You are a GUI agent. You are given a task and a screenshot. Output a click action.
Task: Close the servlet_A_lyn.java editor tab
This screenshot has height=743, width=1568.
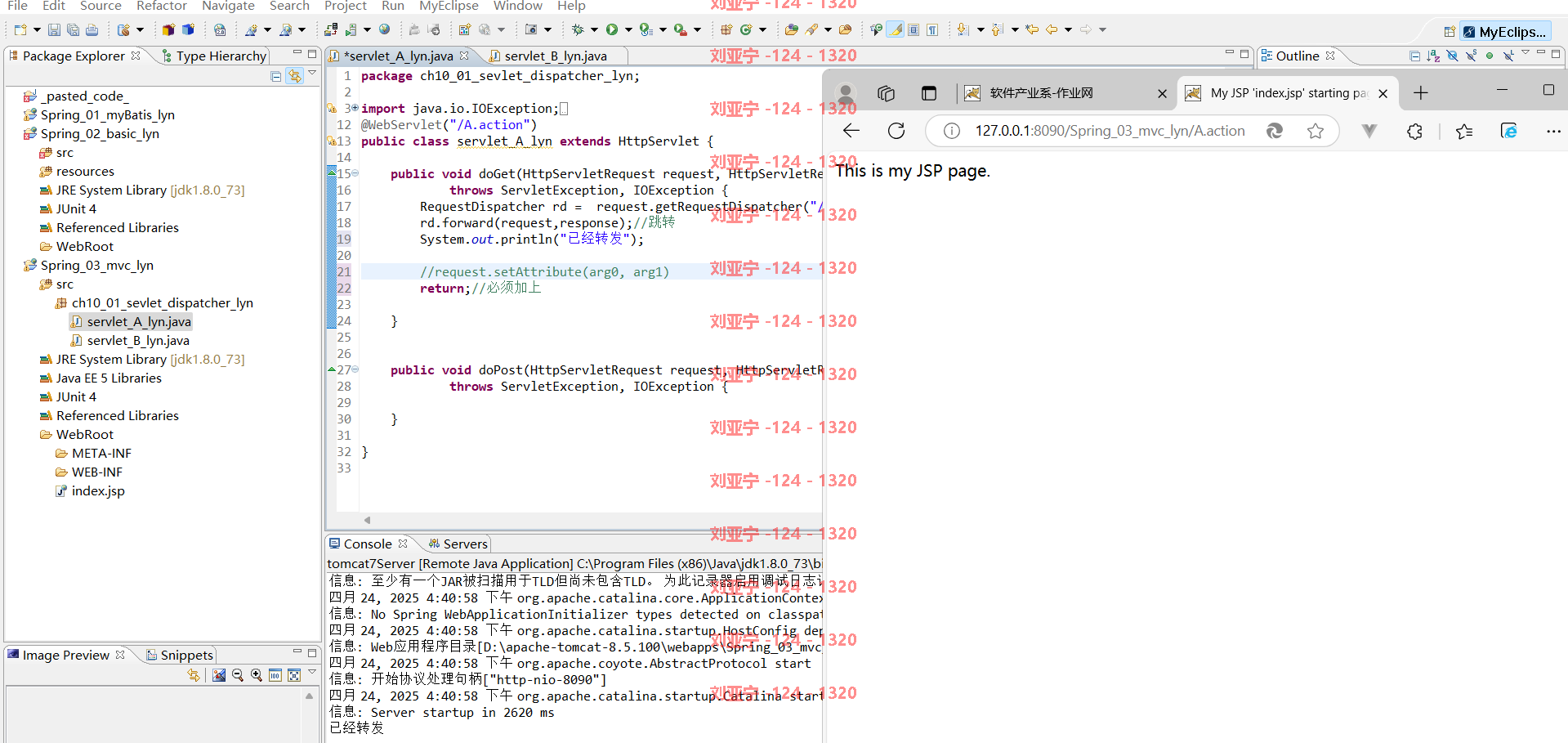[464, 56]
